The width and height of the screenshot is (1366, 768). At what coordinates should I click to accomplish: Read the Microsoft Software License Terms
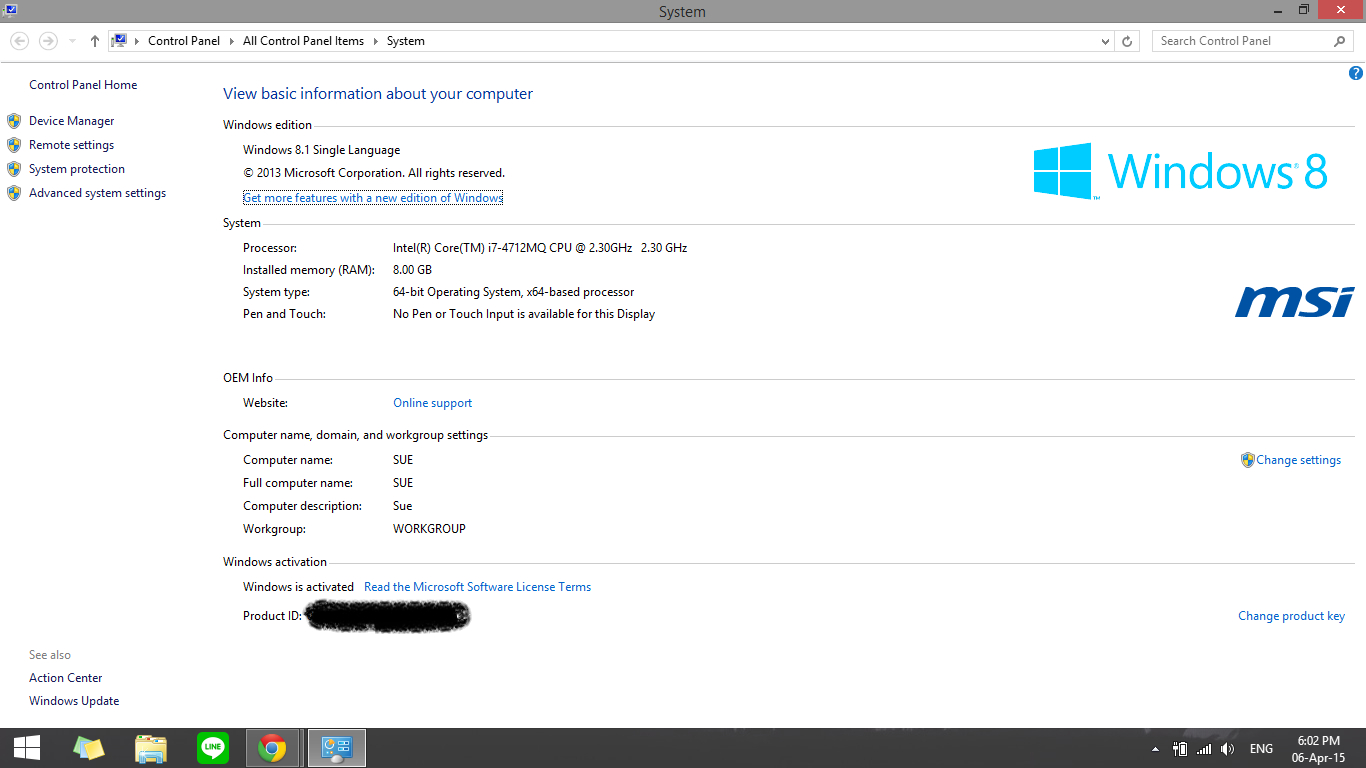coord(477,587)
